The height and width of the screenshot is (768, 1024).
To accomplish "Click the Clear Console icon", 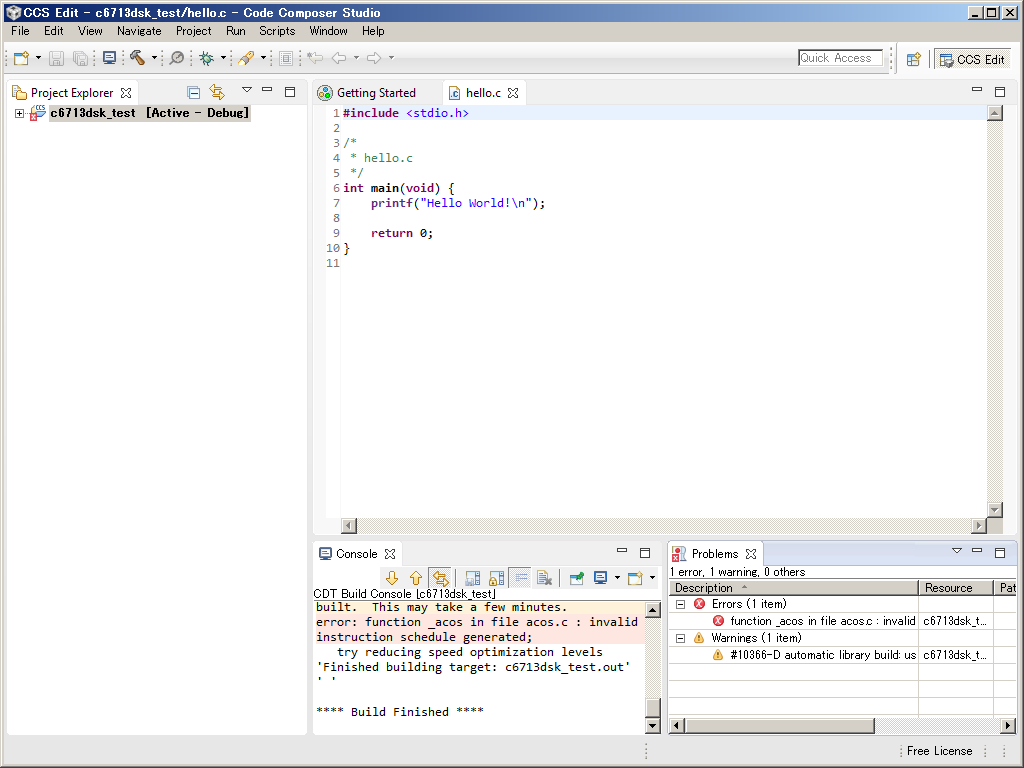I will click(x=544, y=578).
